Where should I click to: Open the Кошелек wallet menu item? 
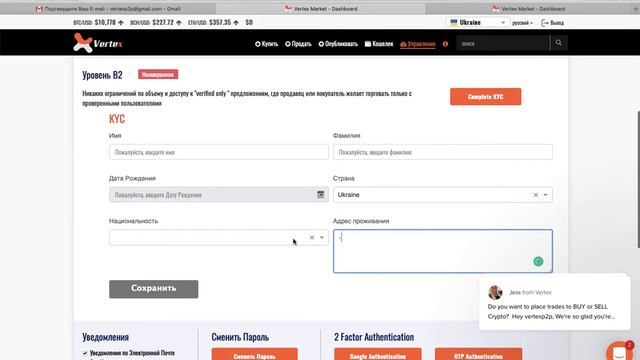(379, 44)
